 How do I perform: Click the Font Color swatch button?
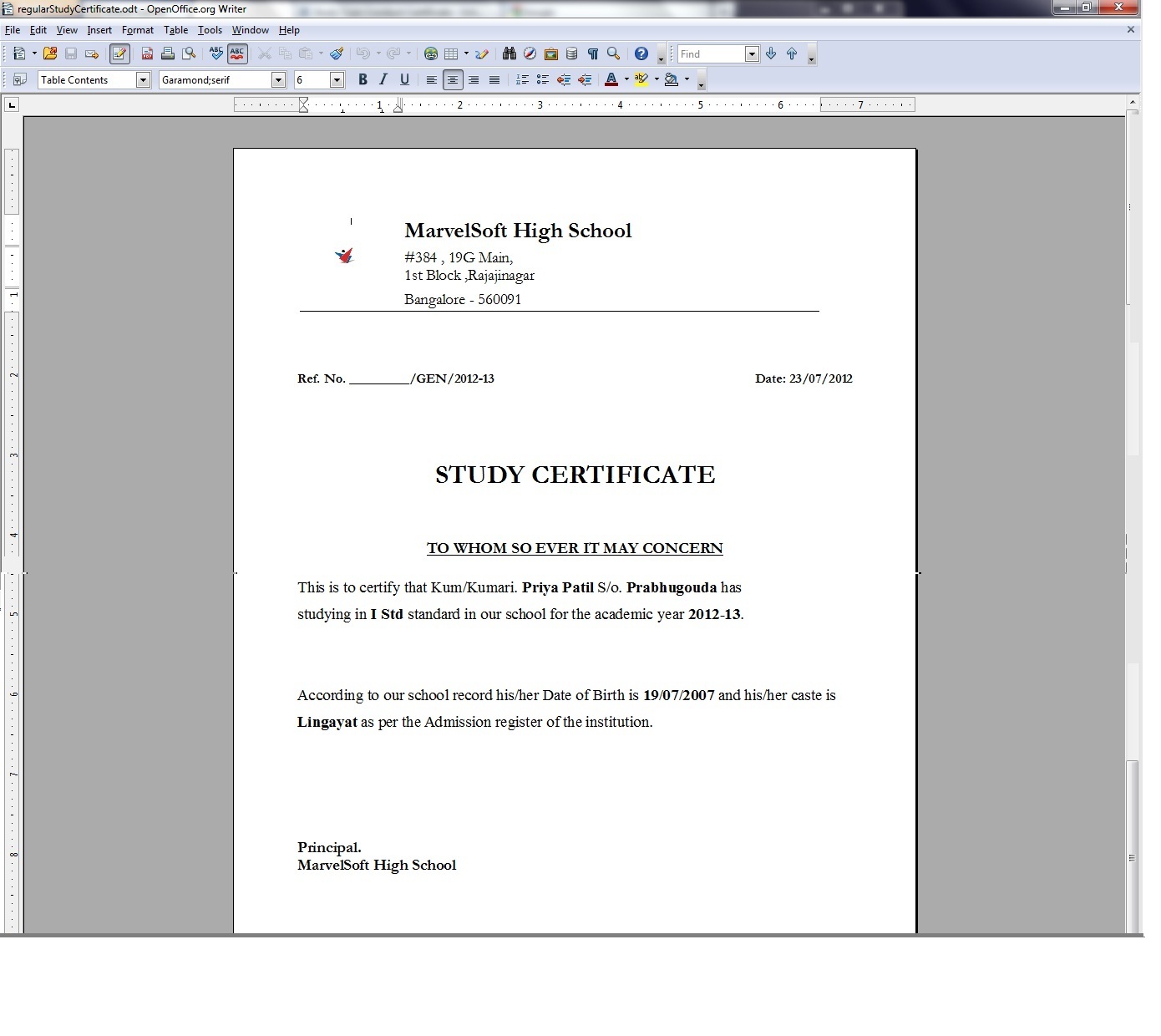[611, 80]
